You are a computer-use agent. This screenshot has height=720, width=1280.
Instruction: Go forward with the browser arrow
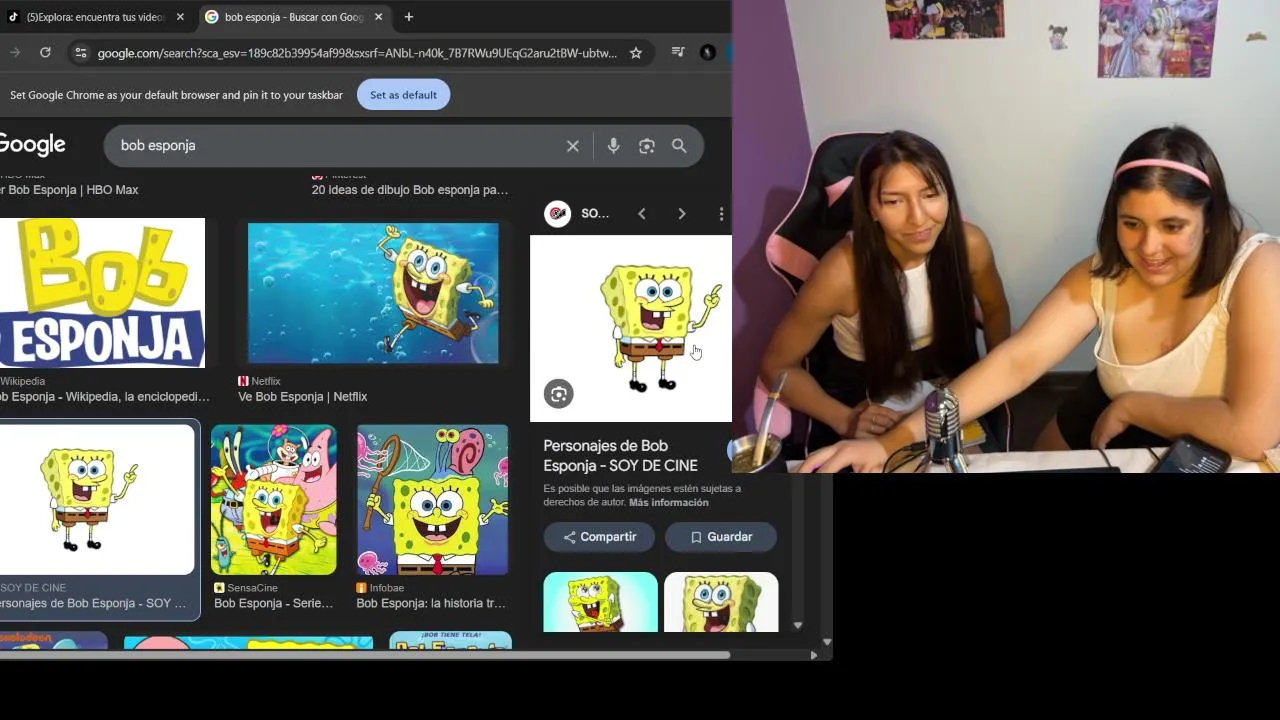(x=14, y=53)
